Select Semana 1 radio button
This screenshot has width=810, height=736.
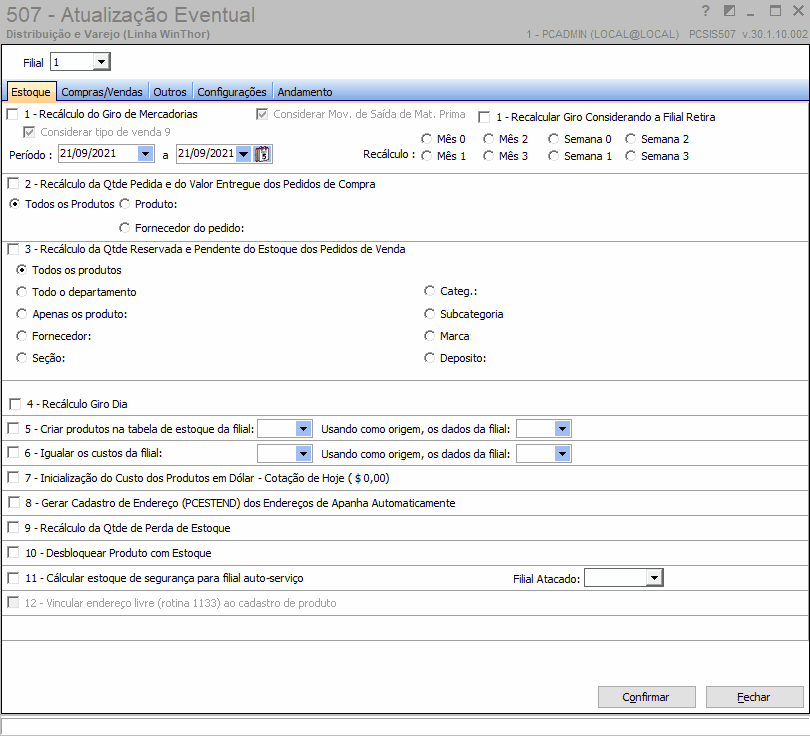(x=554, y=156)
